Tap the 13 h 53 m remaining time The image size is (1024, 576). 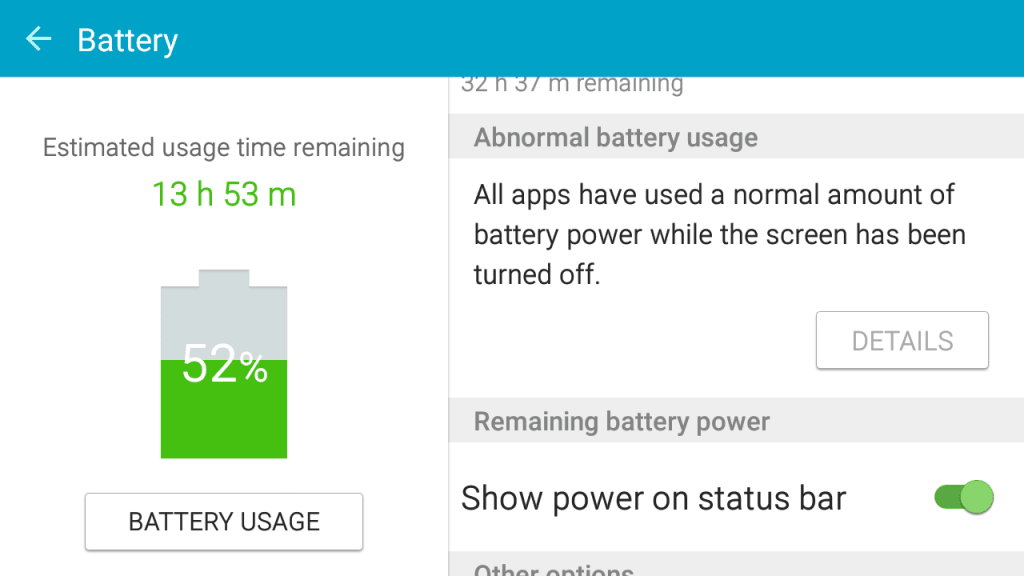click(x=224, y=195)
